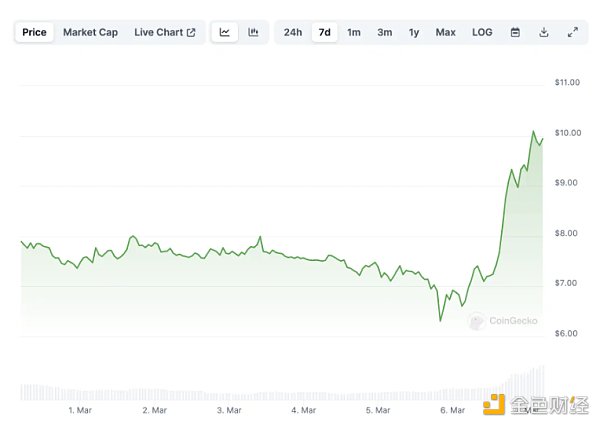Viewport: 600px width, 426px height.
Task: Select the 7d time range
Action: pos(324,32)
